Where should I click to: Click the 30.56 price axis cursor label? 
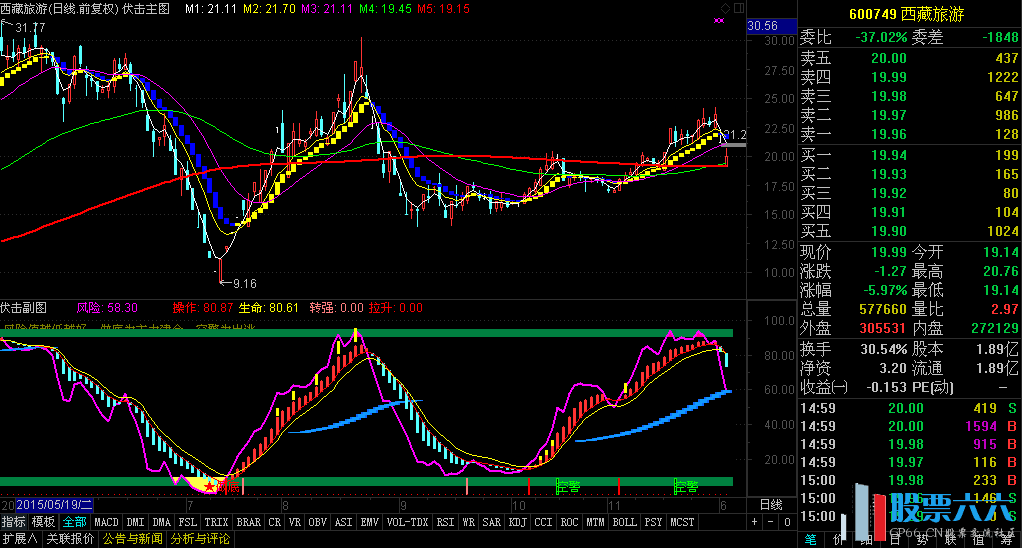coord(771,26)
